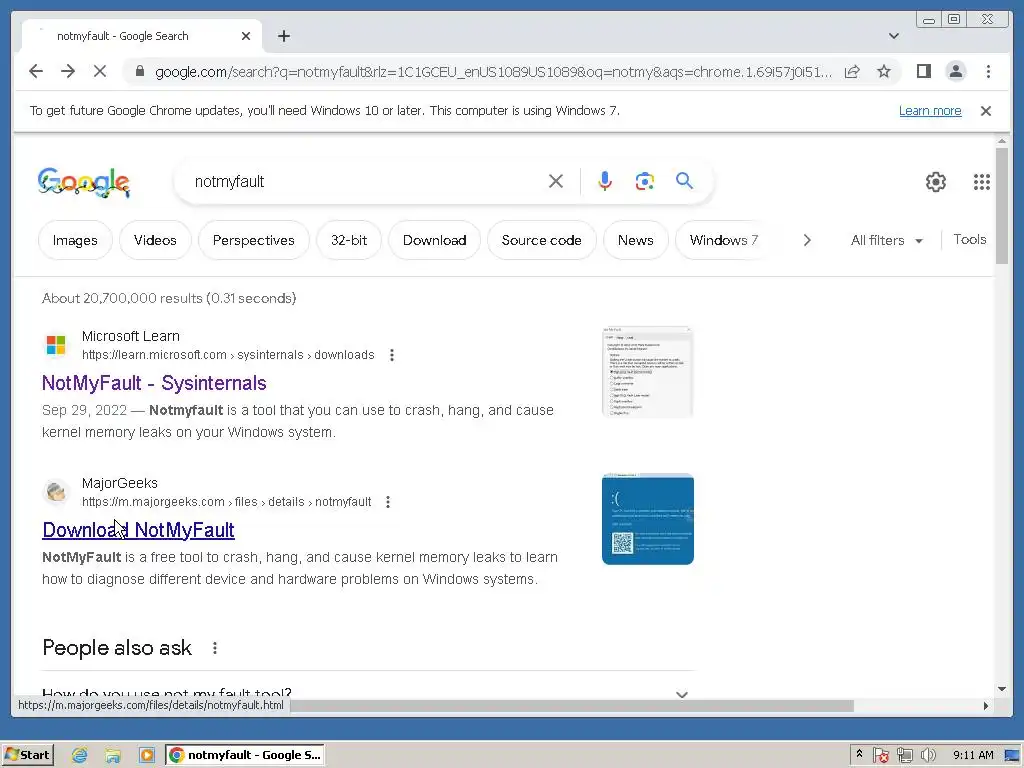The height and width of the screenshot is (768, 1024).
Task: Click the 9:11 AM taskbar clock
Action: [973, 756]
